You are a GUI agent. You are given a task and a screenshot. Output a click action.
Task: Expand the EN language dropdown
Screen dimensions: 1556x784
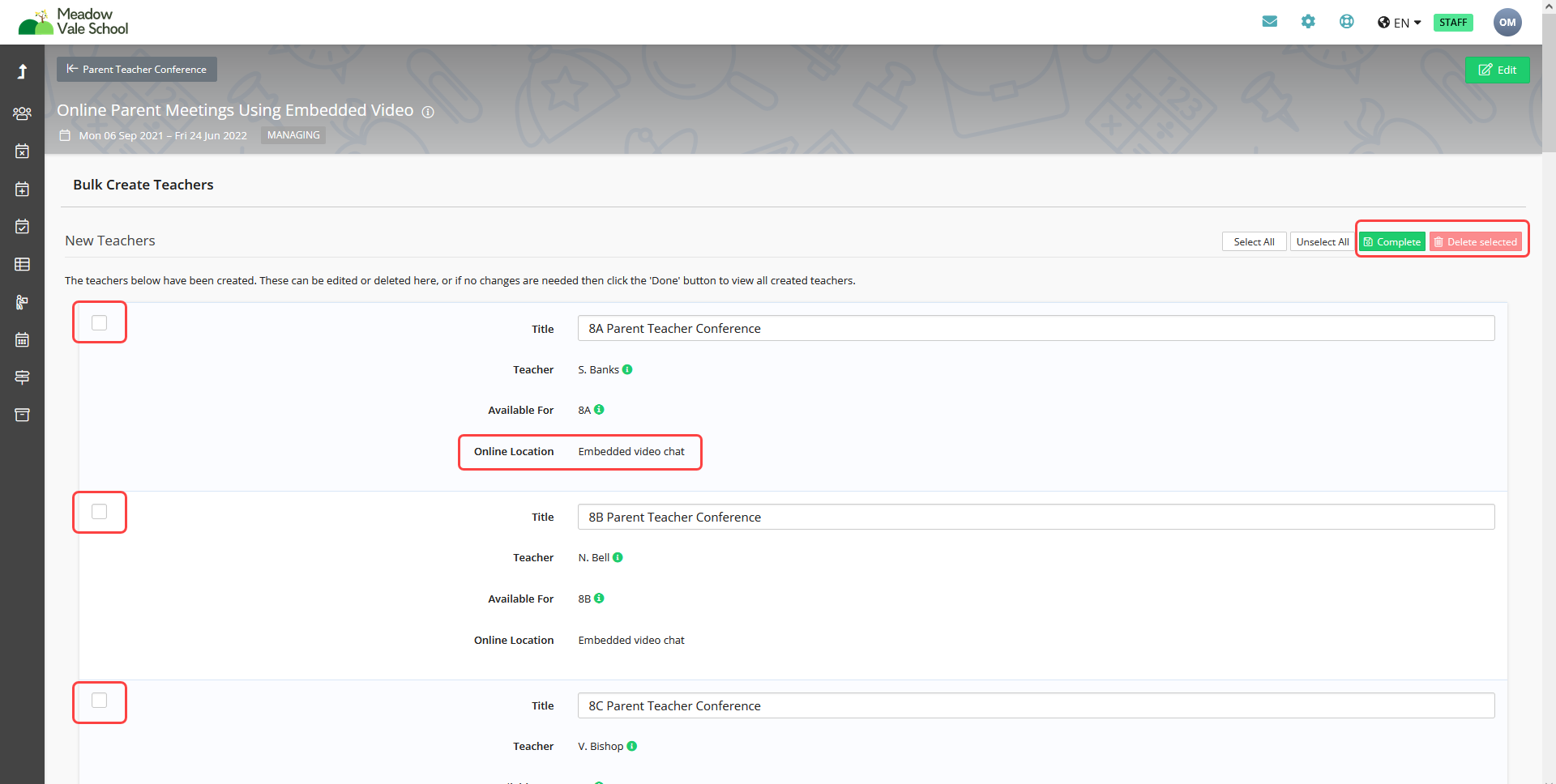[x=1400, y=23]
